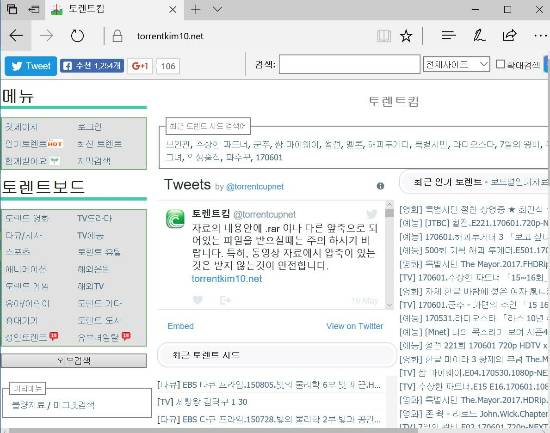Open E04.170530.1080p torrent entry
Screen dimensions: 550x433
coord(474,373)
